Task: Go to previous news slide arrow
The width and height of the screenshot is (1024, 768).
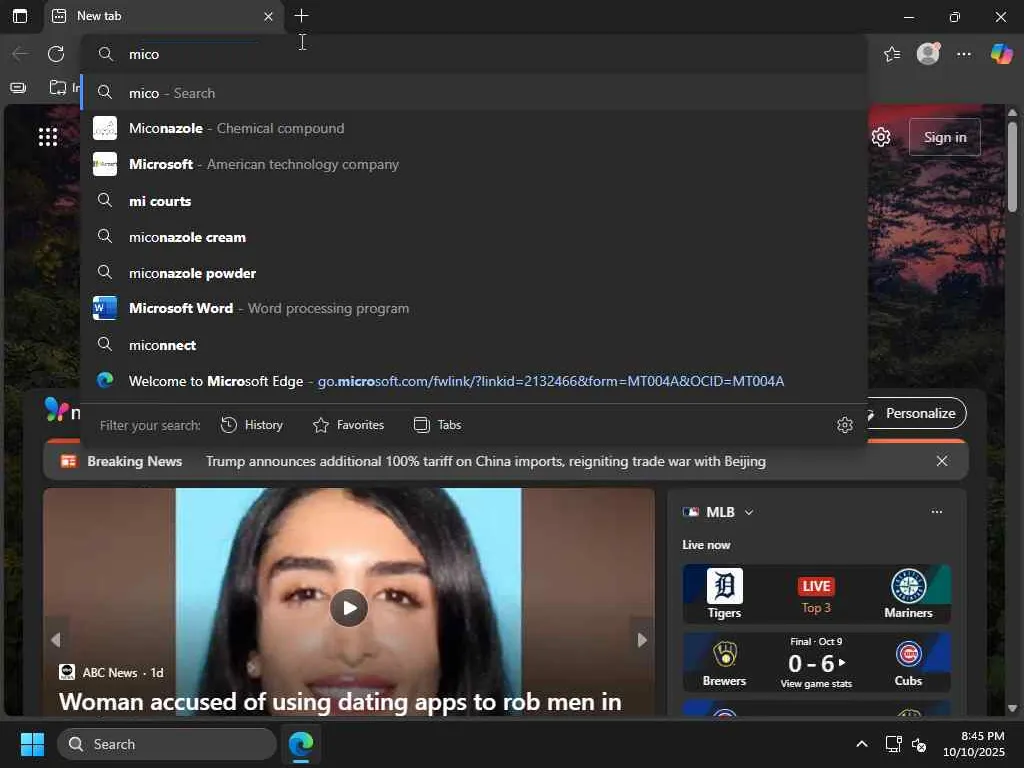Action: (56, 640)
